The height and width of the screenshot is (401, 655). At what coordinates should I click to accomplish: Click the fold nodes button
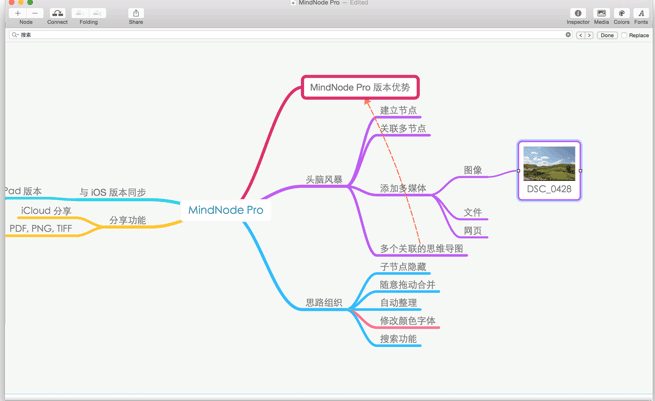[x=80, y=13]
